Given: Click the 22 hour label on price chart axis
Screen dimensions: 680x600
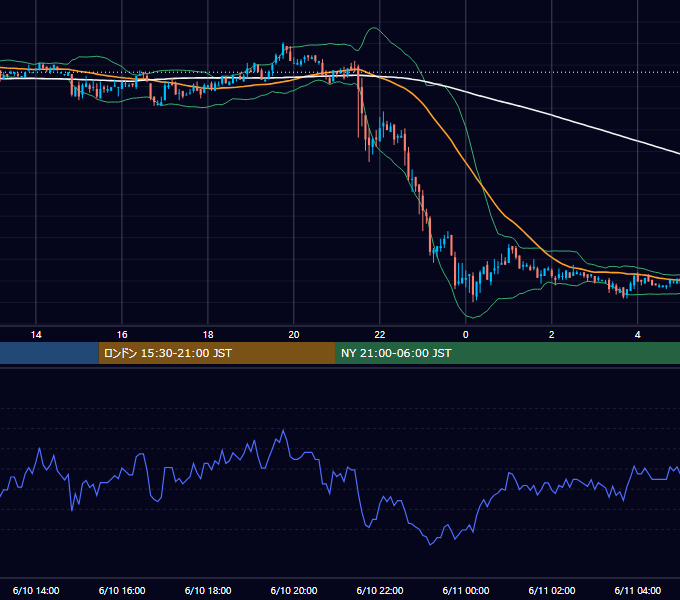Looking at the screenshot, I should [x=379, y=335].
